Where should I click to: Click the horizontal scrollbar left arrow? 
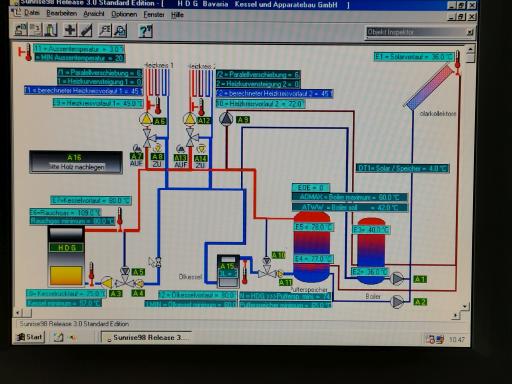tap(18, 313)
